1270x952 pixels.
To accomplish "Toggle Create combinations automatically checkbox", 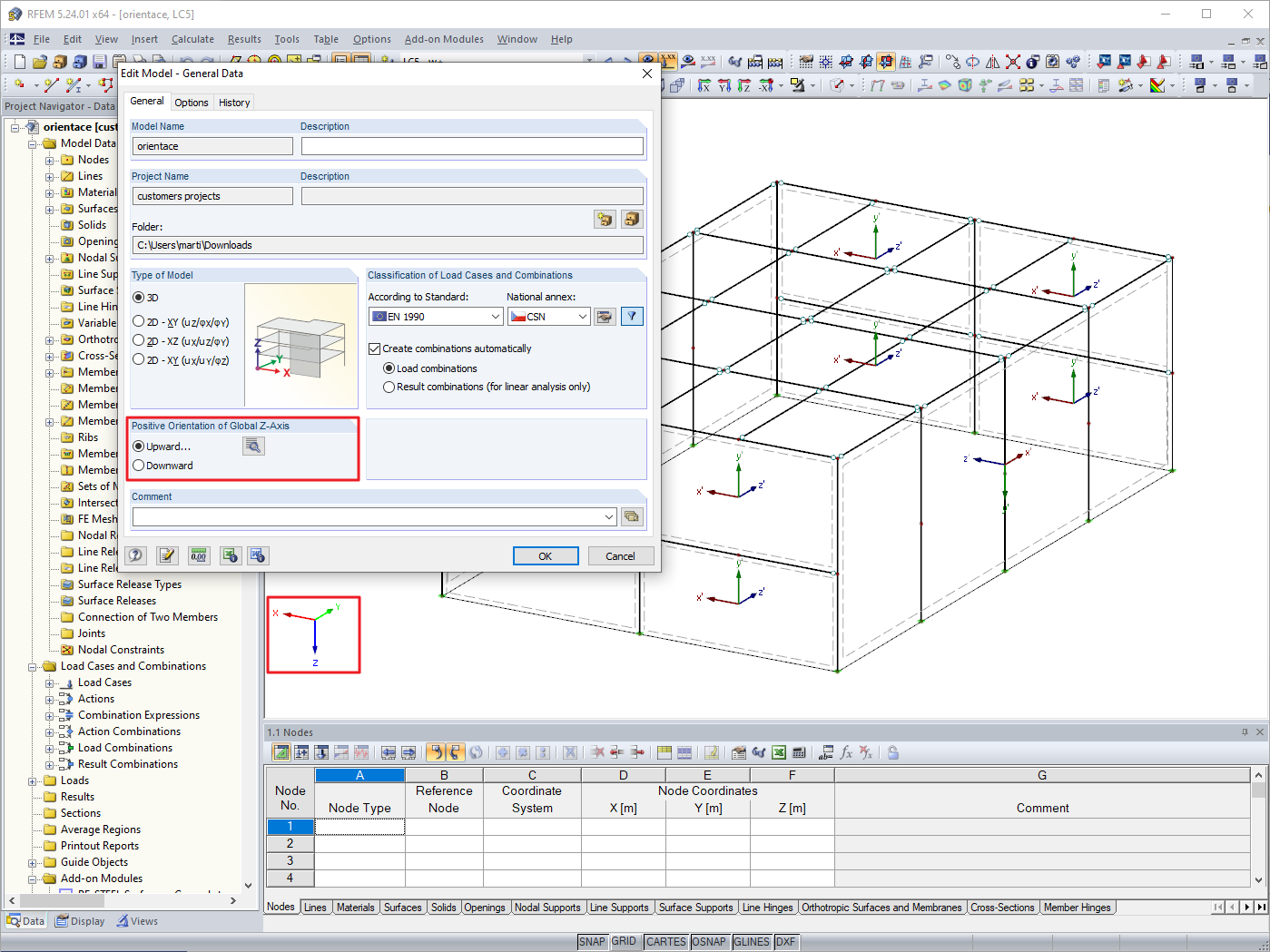I will click(374, 348).
